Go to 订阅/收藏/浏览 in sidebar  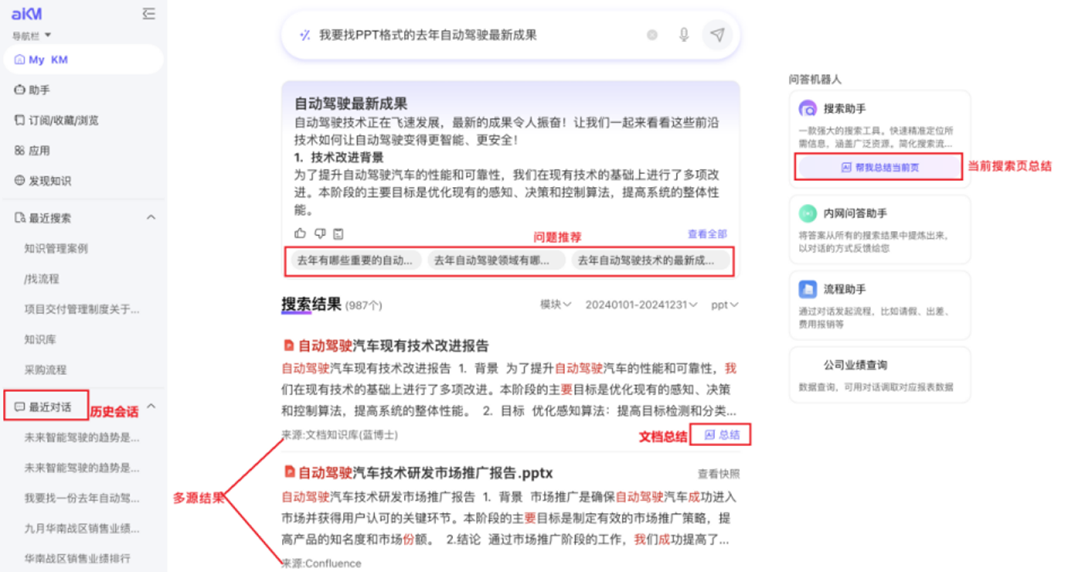(62, 120)
